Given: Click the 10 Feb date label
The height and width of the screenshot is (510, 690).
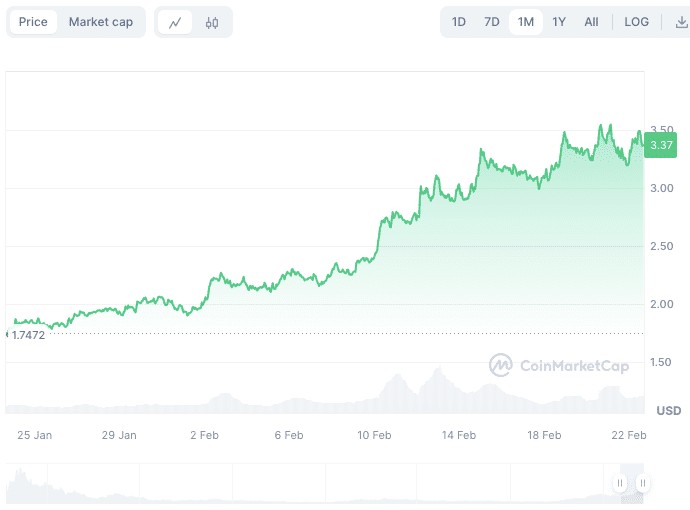Looking at the screenshot, I should pyautogui.click(x=374, y=435).
